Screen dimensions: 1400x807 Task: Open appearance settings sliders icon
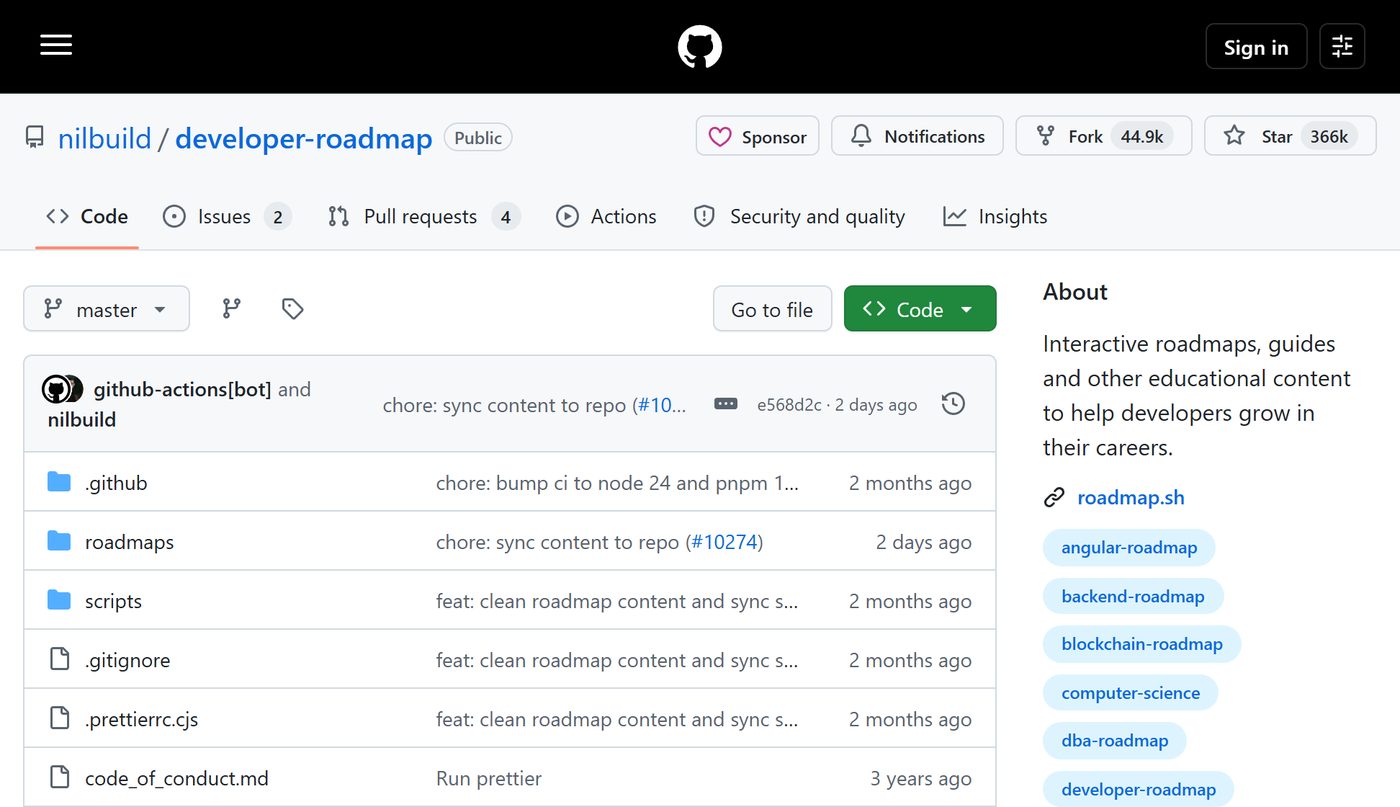click(x=1342, y=46)
